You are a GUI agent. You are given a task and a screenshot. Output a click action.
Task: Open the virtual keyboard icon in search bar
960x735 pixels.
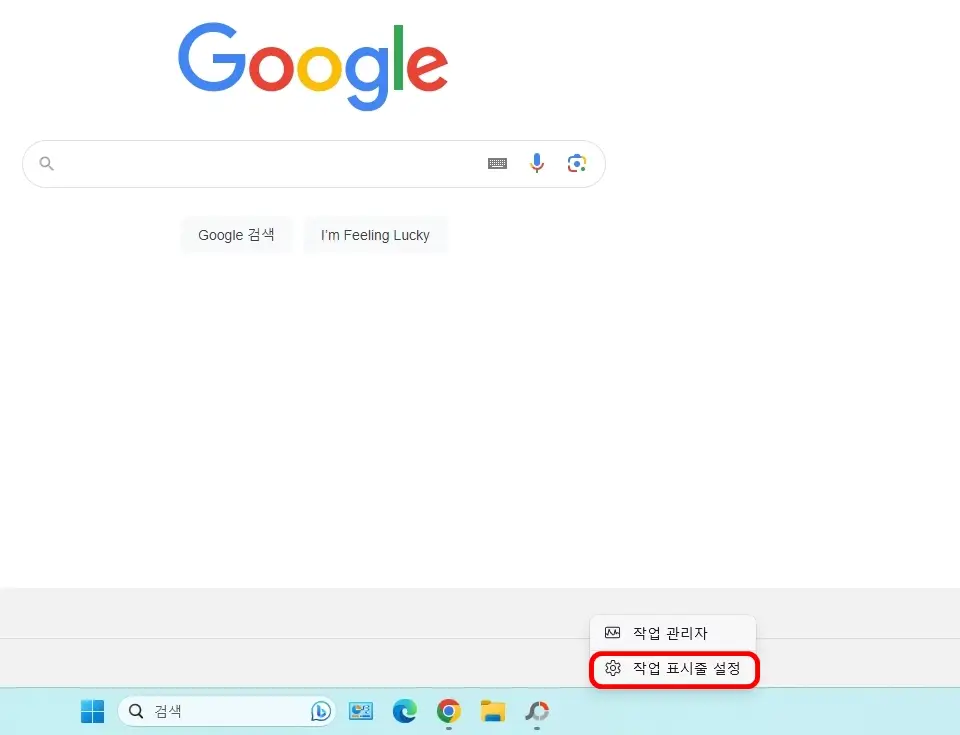[497, 163]
